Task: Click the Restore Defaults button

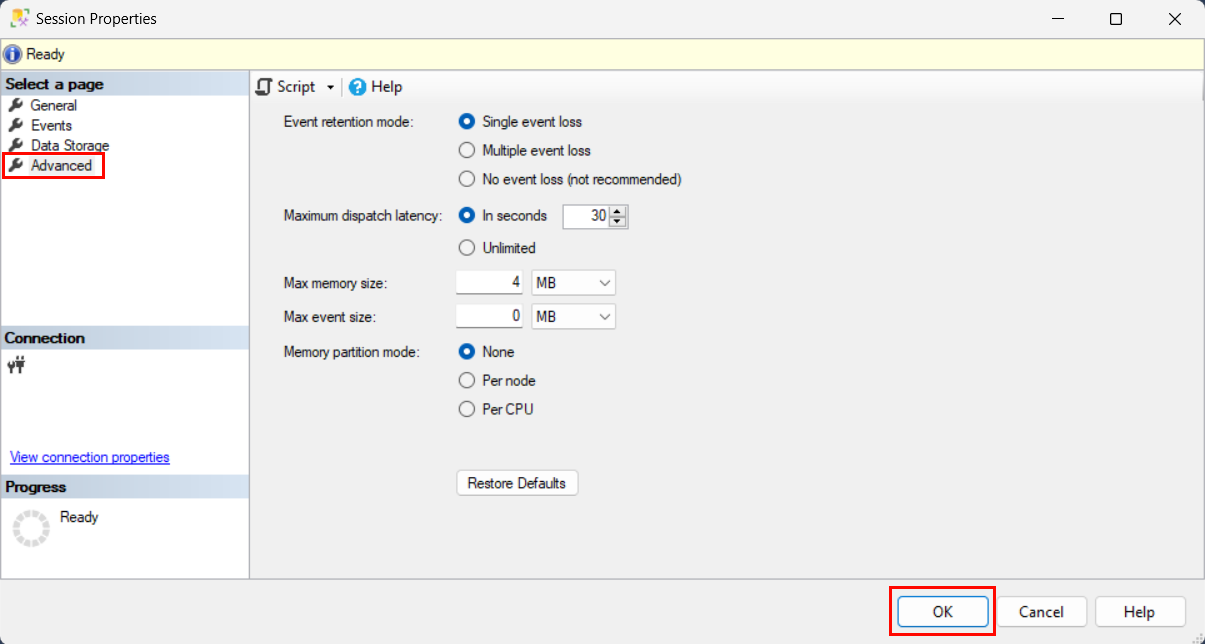Action: 517,483
